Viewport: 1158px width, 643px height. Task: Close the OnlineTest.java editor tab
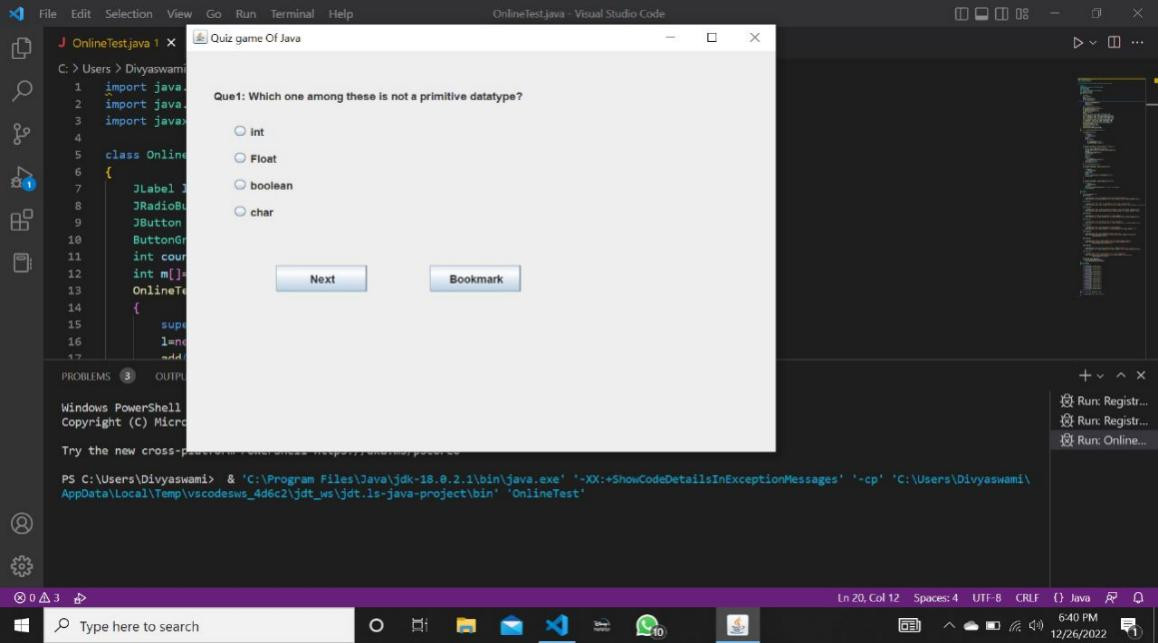(171, 43)
